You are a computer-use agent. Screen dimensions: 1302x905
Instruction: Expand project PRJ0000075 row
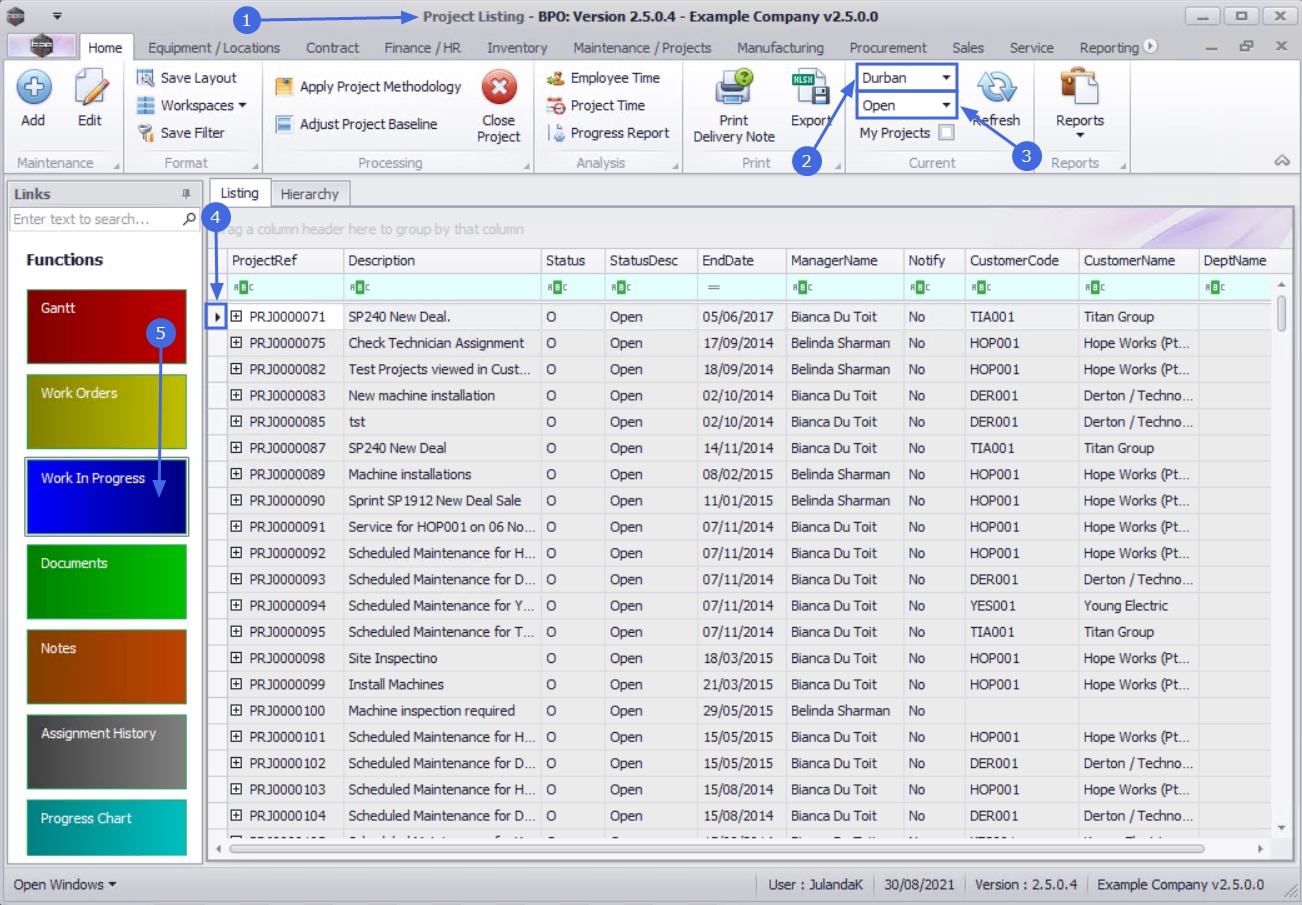click(x=237, y=343)
